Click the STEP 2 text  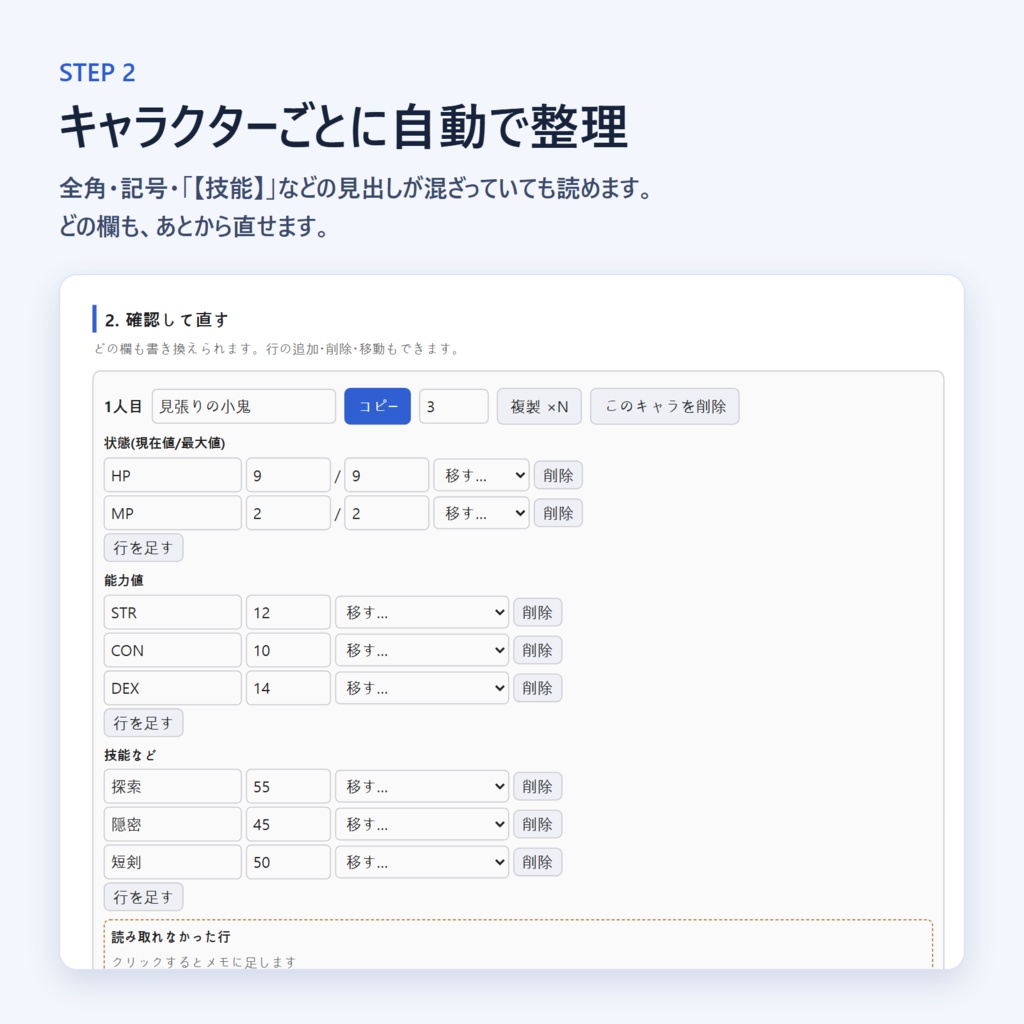click(x=97, y=72)
